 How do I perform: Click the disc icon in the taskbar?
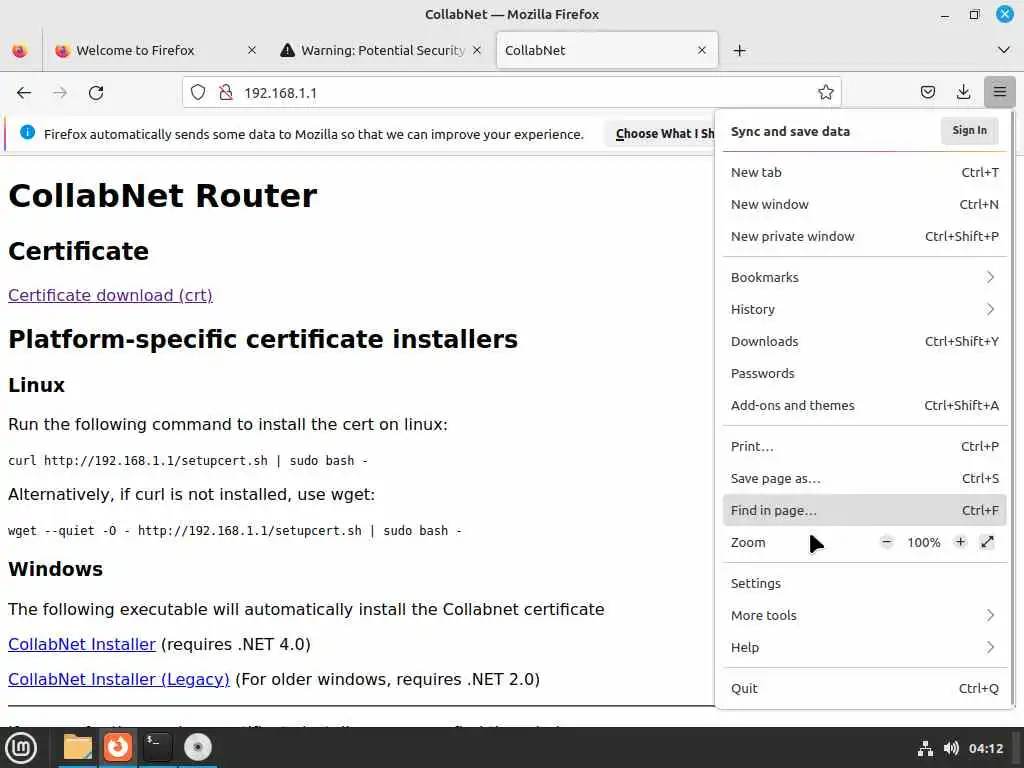(x=197, y=747)
